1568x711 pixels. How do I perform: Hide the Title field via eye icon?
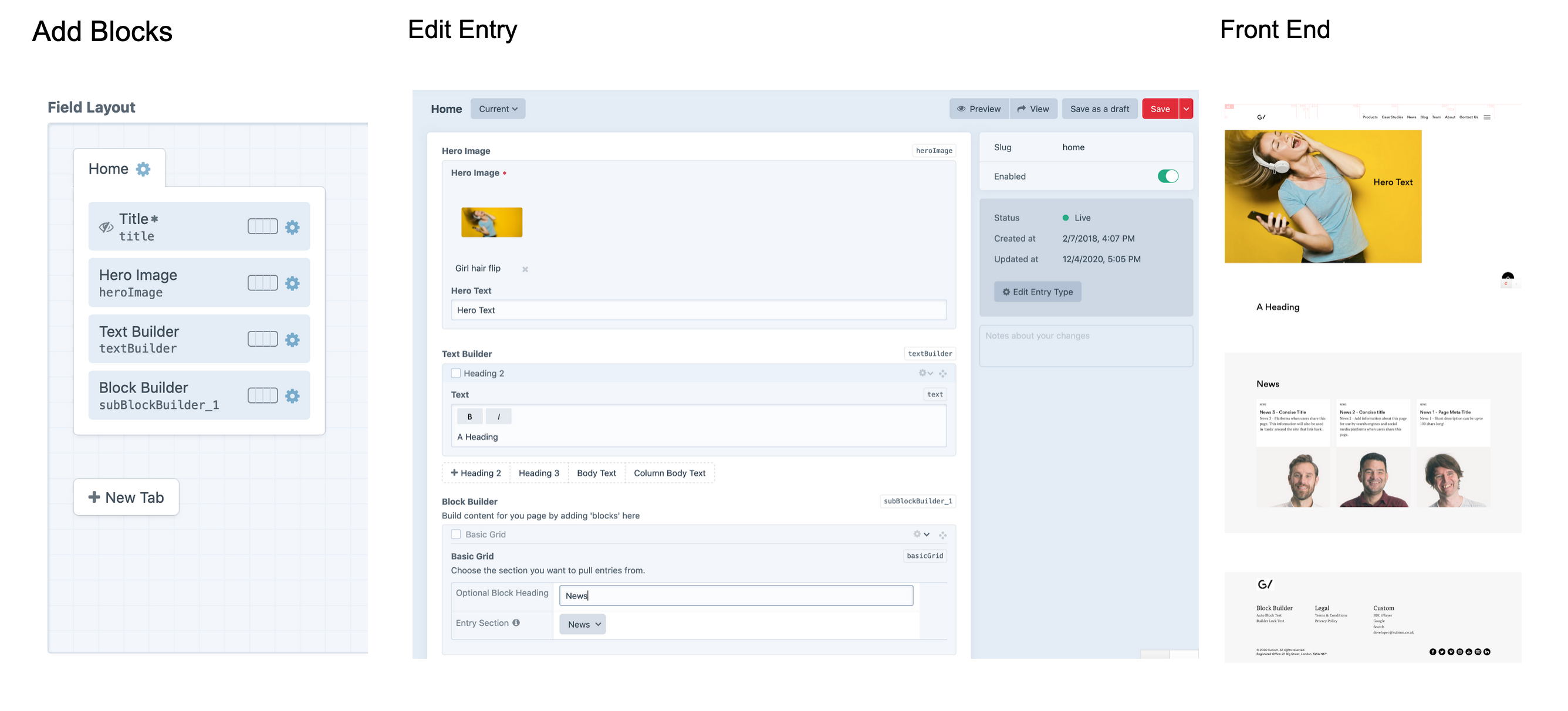point(107,226)
